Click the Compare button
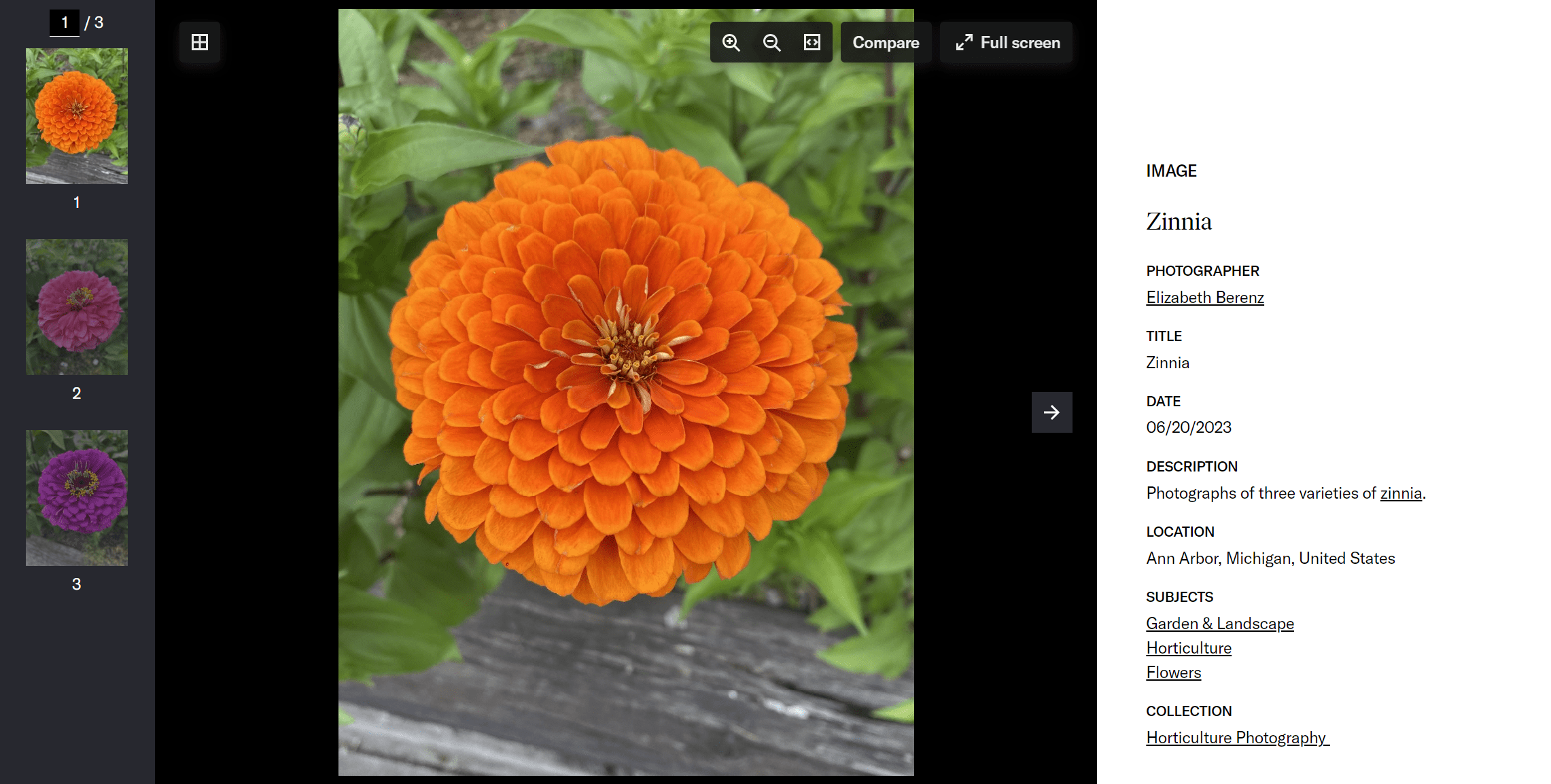 pos(886,42)
